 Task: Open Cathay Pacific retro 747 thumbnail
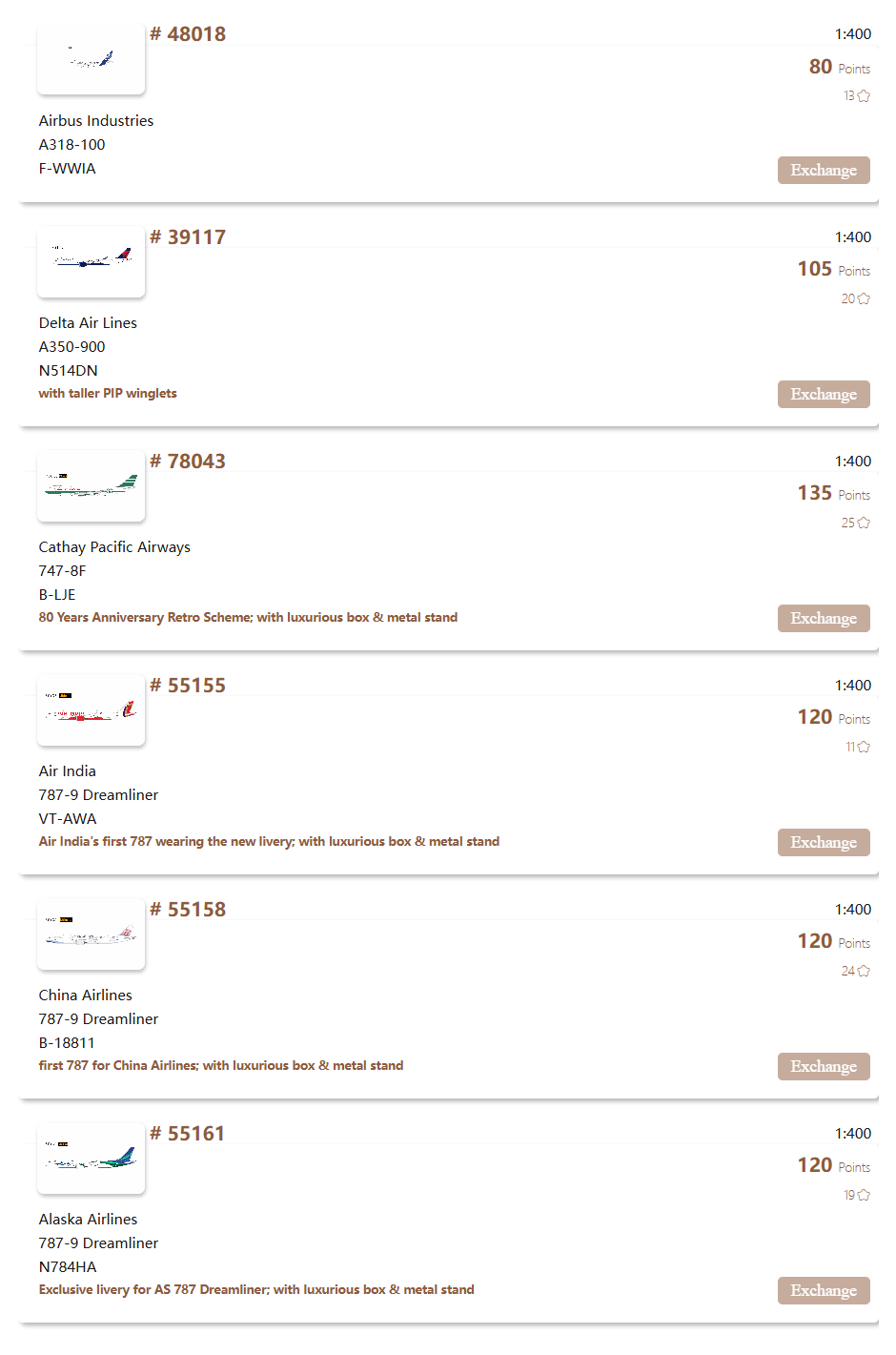pyautogui.click(x=92, y=485)
